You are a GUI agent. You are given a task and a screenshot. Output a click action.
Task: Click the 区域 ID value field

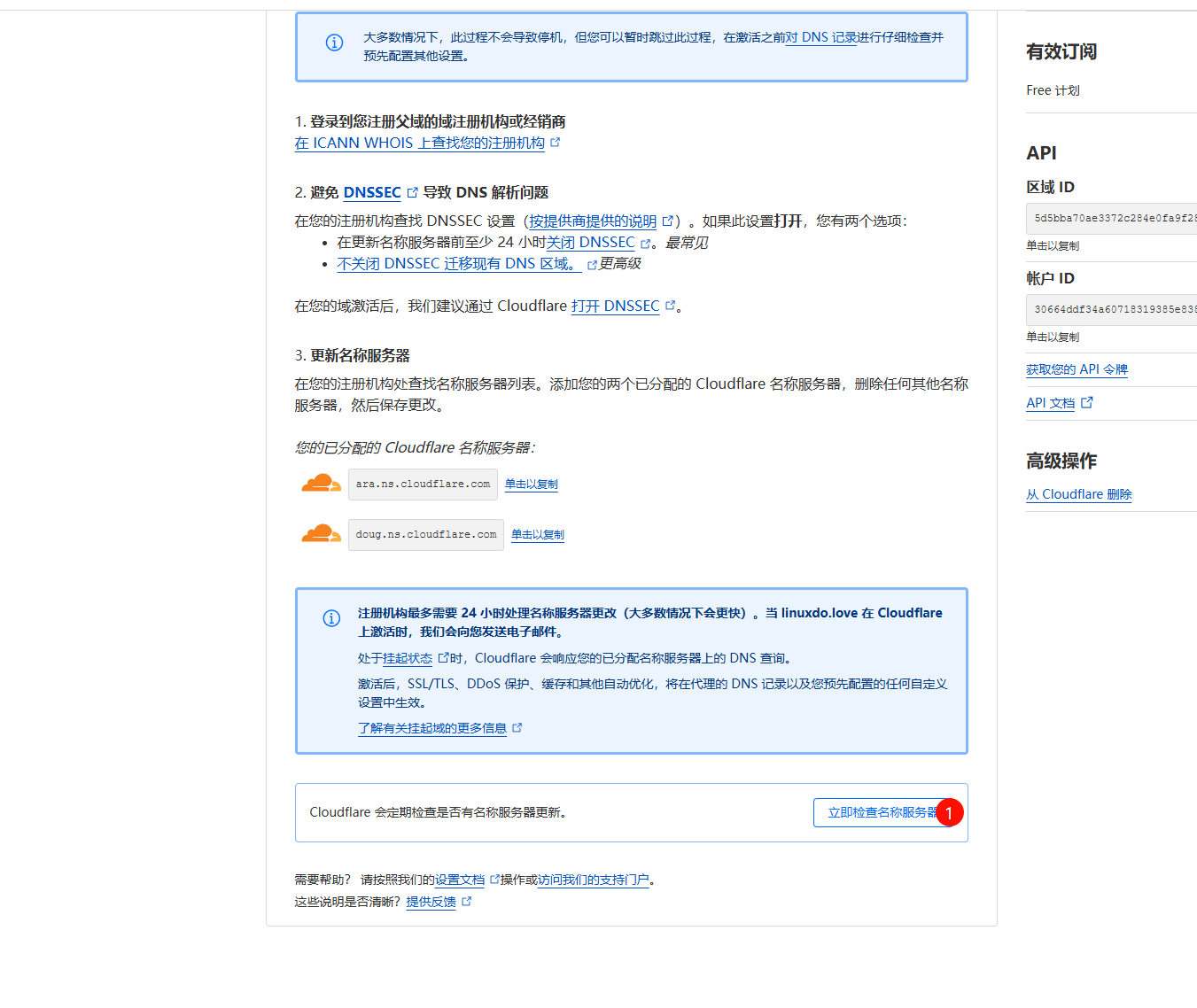[x=1112, y=218]
